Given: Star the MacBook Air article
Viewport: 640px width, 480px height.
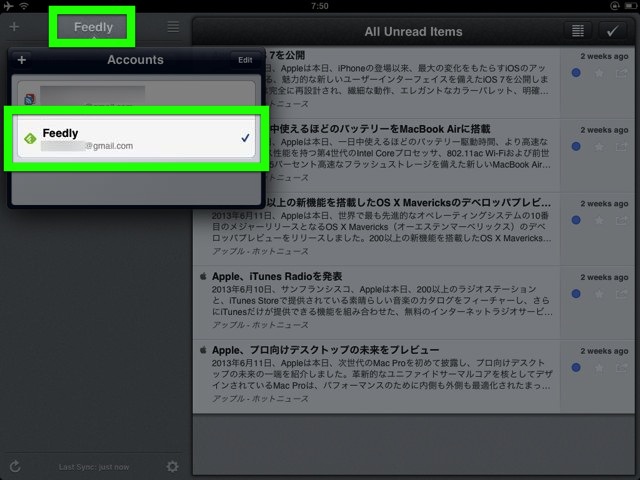Looking at the screenshot, I should point(599,147).
